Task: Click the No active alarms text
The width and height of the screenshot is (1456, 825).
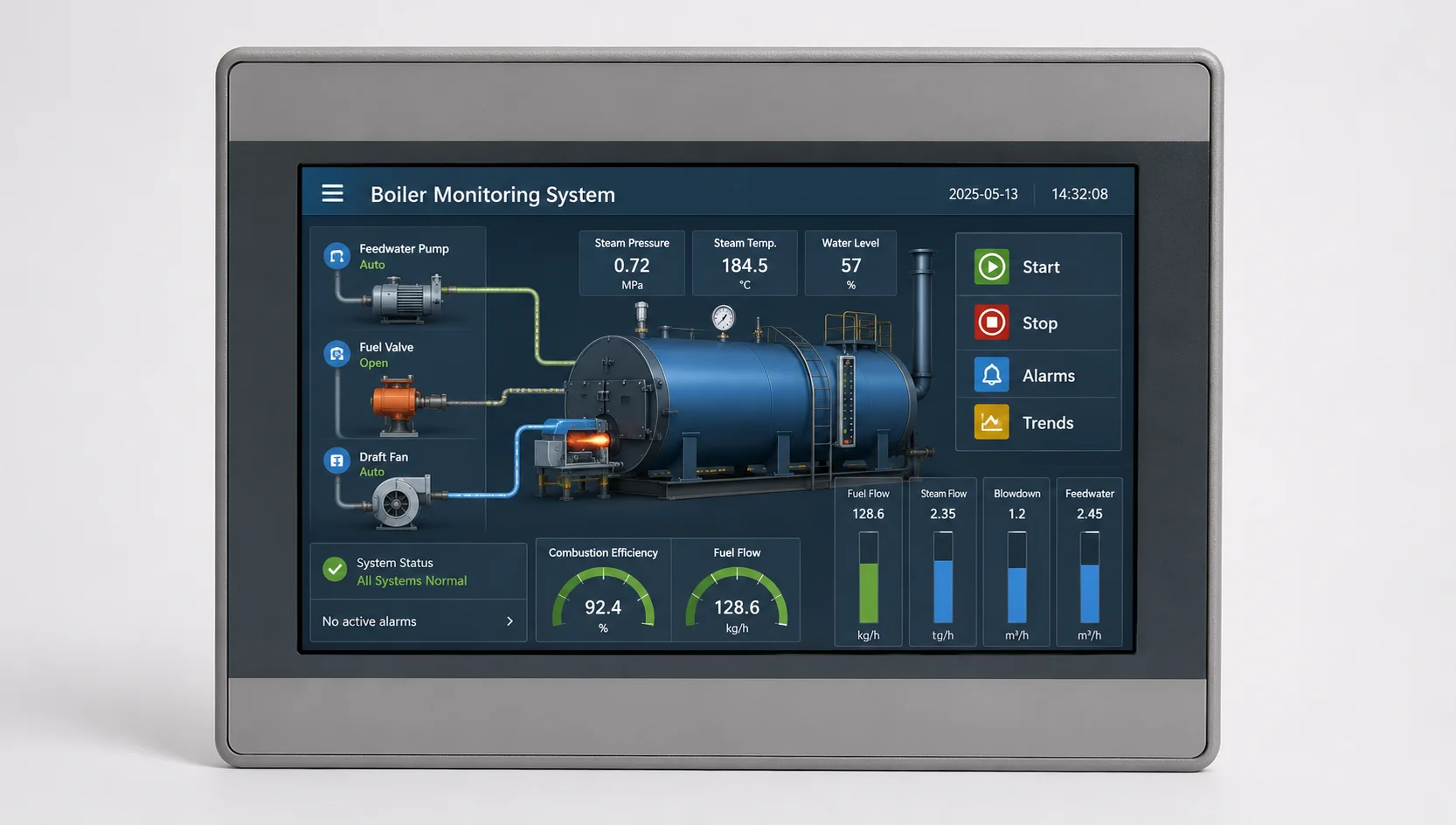Action: (369, 621)
